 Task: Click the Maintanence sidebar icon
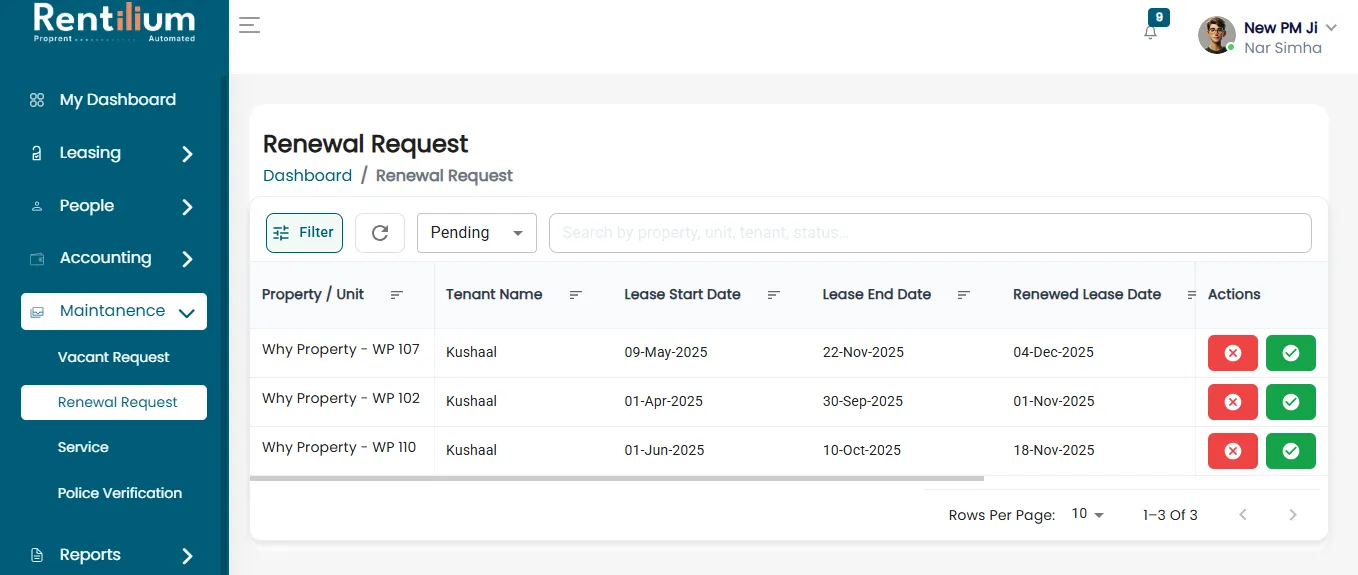tap(37, 311)
